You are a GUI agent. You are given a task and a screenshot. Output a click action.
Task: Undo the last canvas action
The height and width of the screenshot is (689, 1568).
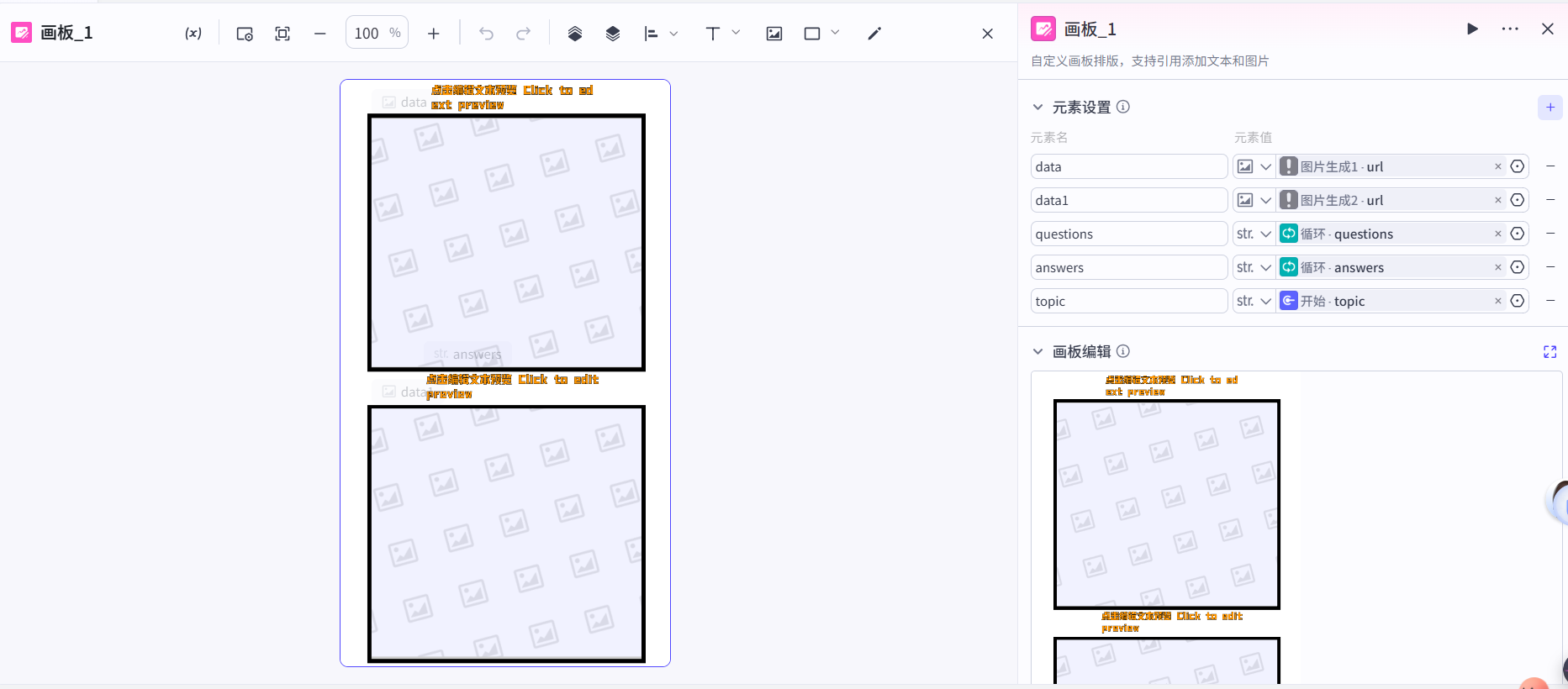[x=486, y=34]
